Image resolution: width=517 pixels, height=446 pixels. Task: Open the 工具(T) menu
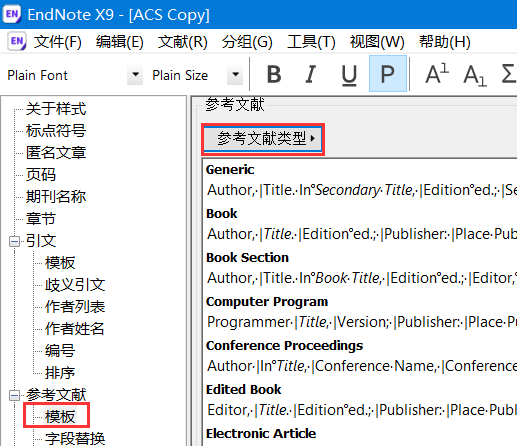point(311,42)
